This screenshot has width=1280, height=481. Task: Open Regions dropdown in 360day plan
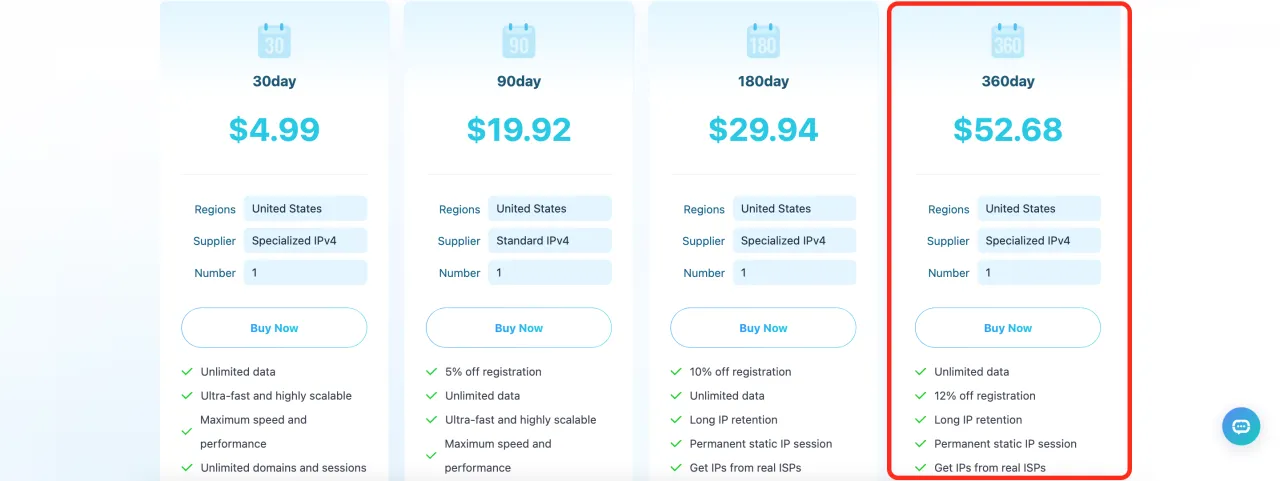click(1039, 209)
